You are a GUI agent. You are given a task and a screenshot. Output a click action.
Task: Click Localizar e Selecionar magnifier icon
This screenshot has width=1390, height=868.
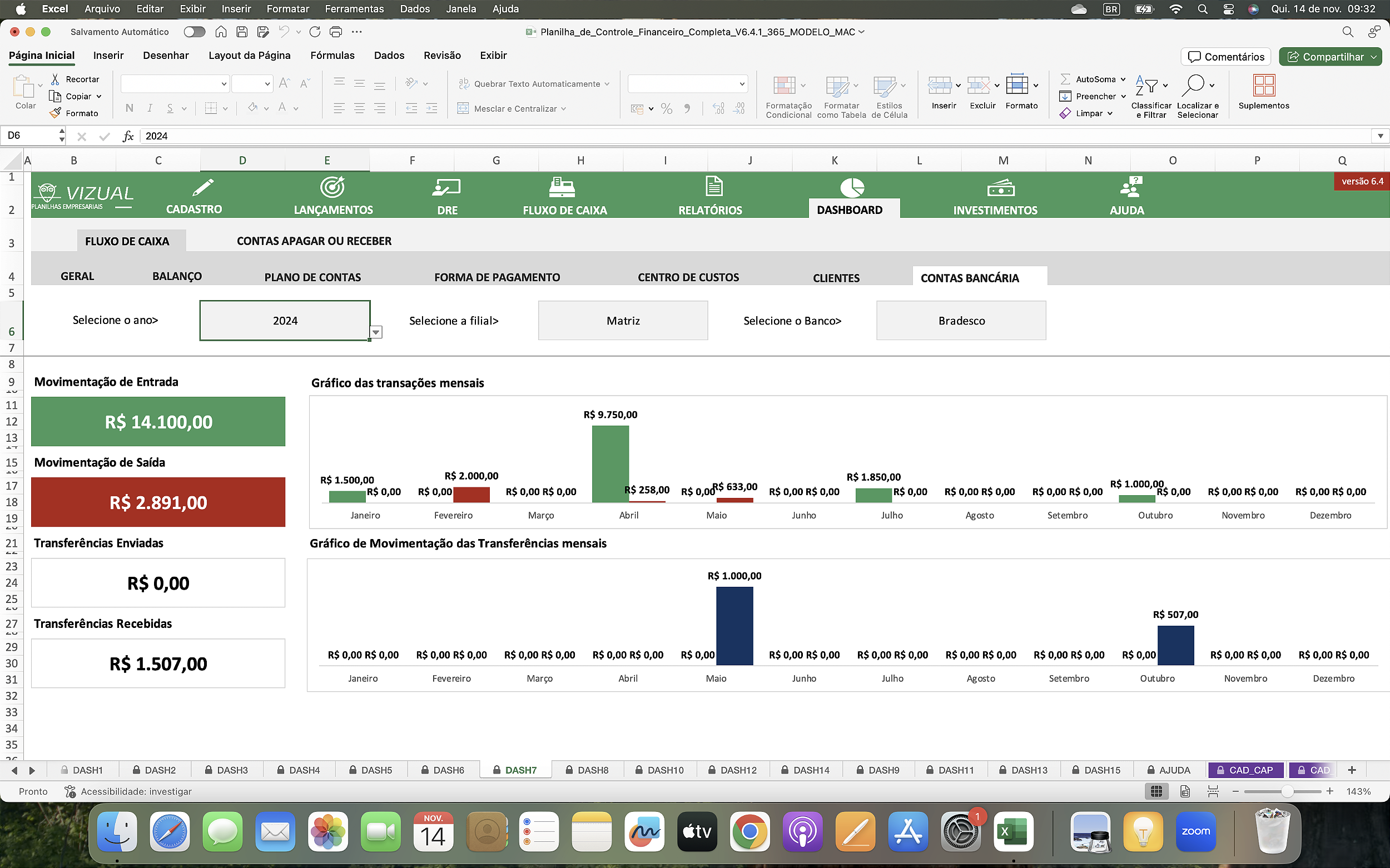point(1193,86)
